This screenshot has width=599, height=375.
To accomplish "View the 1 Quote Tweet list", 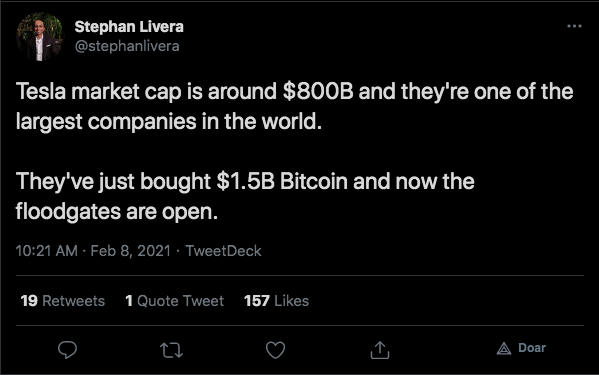I will [x=175, y=301].
